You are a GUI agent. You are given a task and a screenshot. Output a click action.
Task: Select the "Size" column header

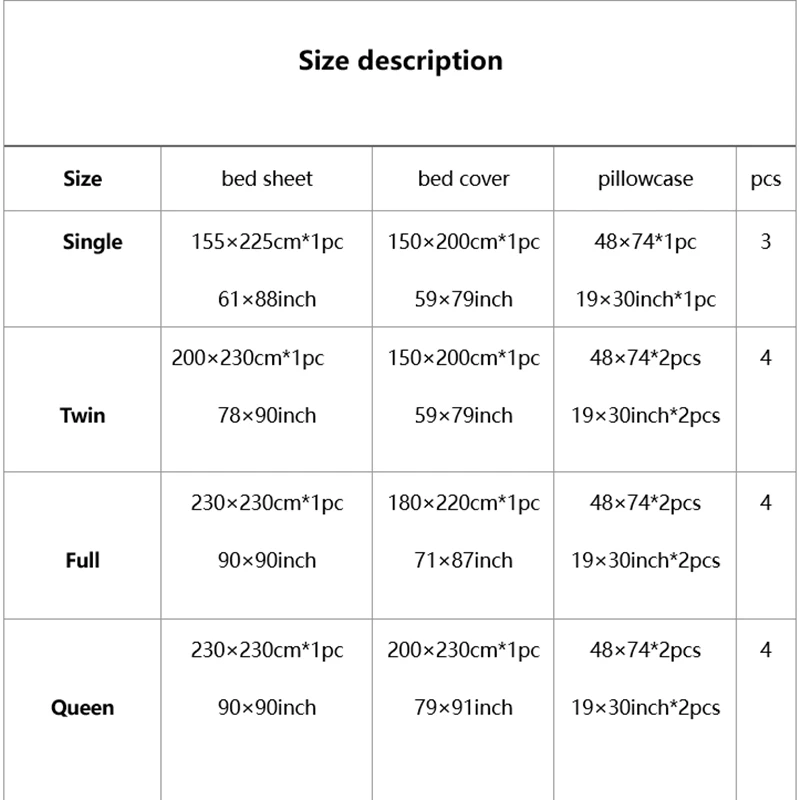(x=82, y=179)
